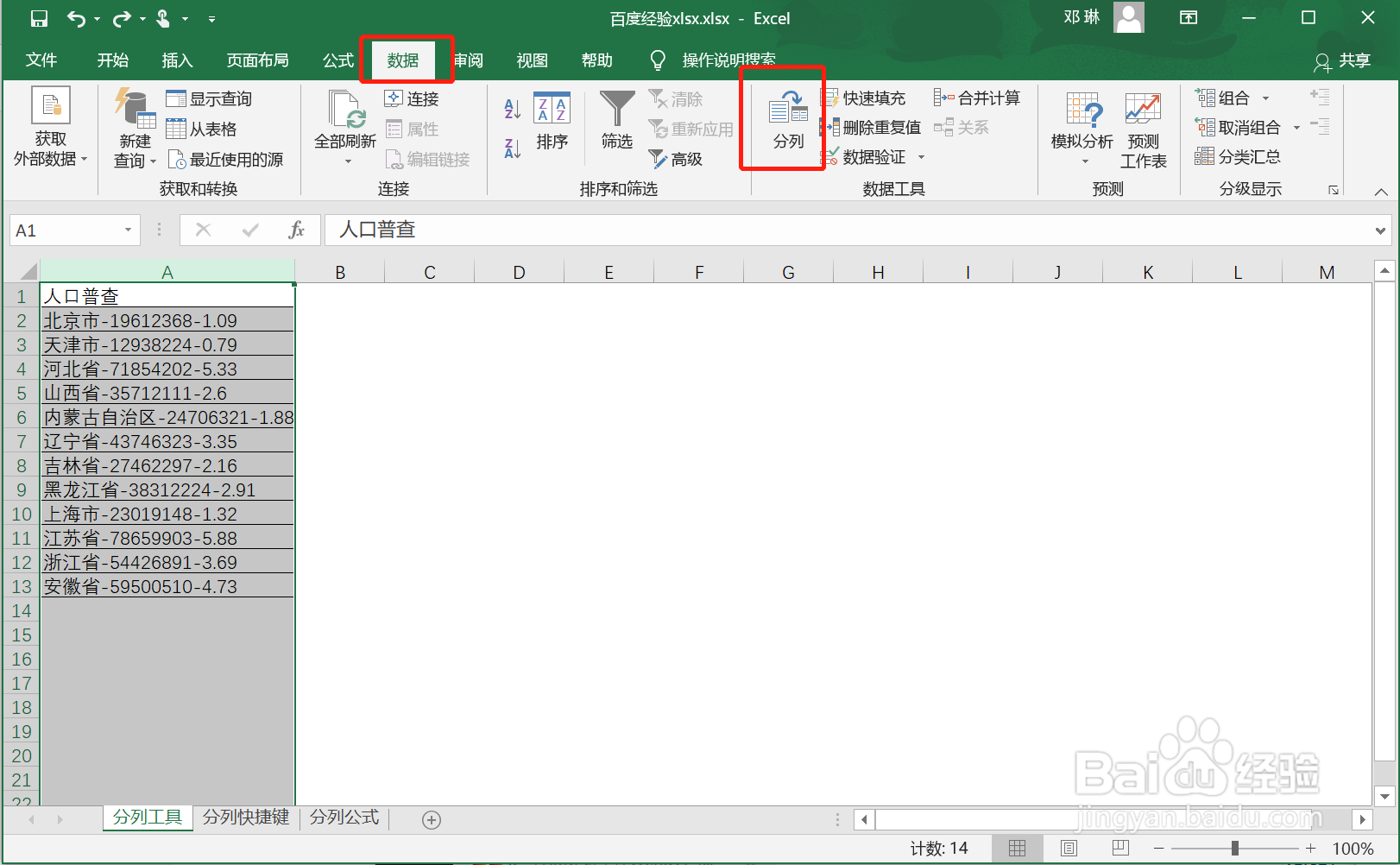Click Group (组合) button
The height and width of the screenshot is (865, 1400).
tap(1222, 98)
